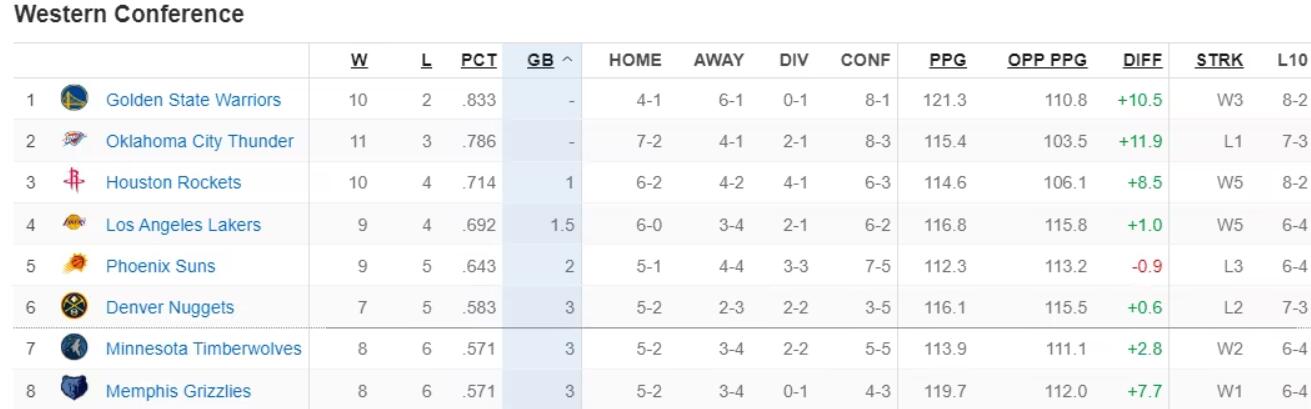Image resolution: width=1311 pixels, height=409 pixels.
Task: Sort table by STRK header
Action: [x=1219, y=60]
